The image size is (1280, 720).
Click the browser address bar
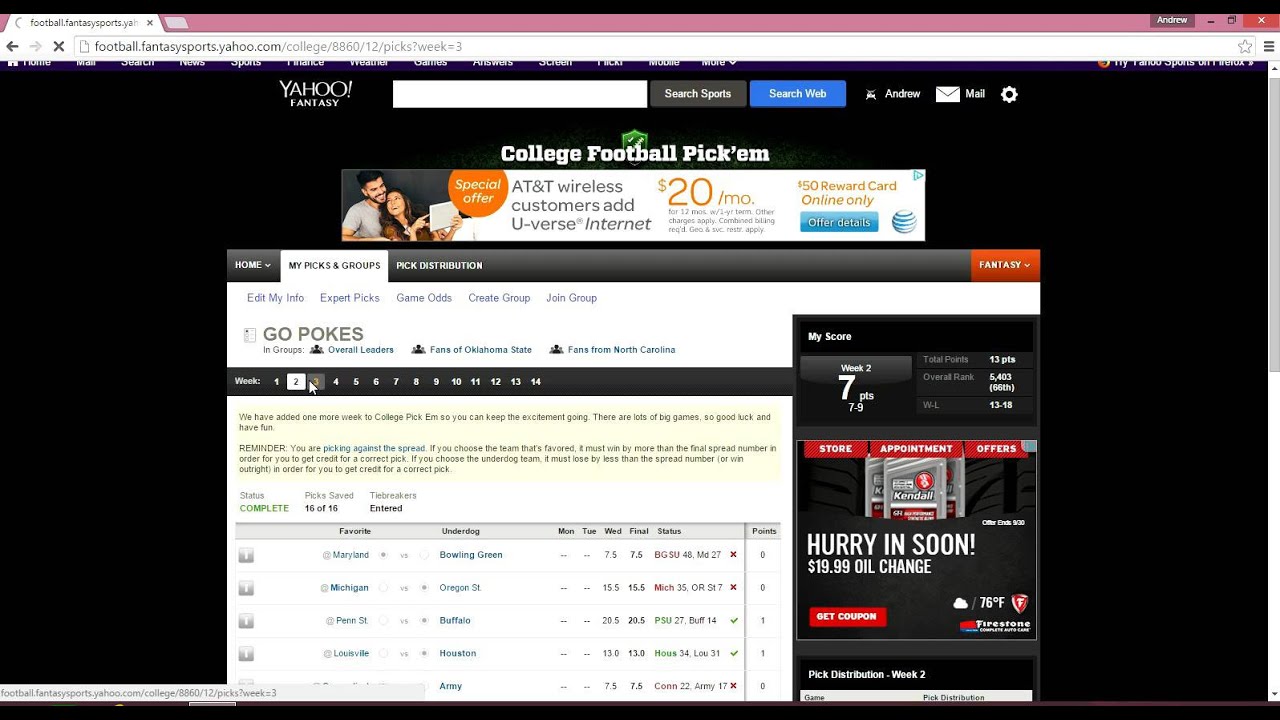(x=655, y=46)
